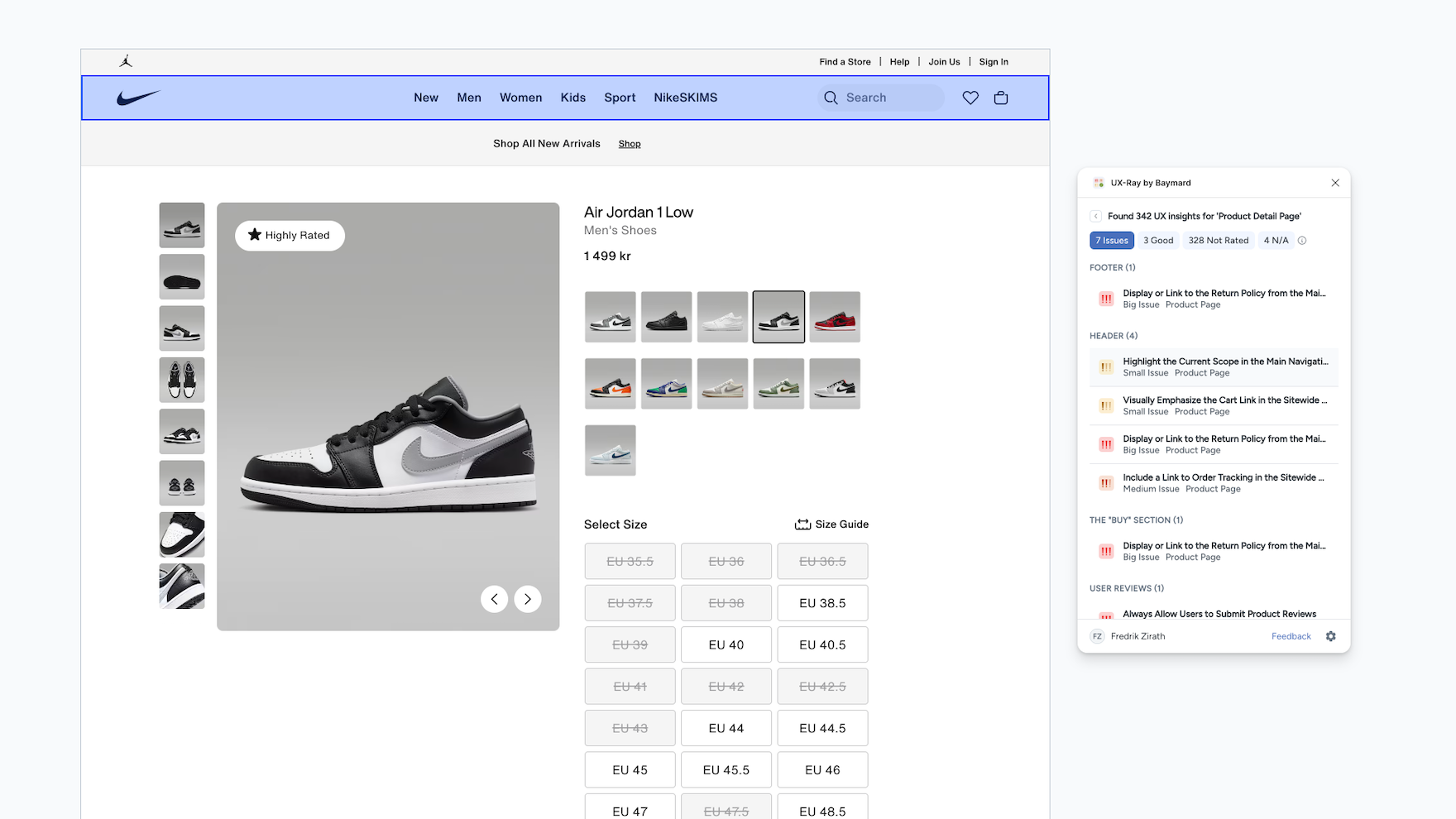The image size is (1456, 819).
Task: Select the 4 N/A filter tab
Action: (x=1276, y=241)
